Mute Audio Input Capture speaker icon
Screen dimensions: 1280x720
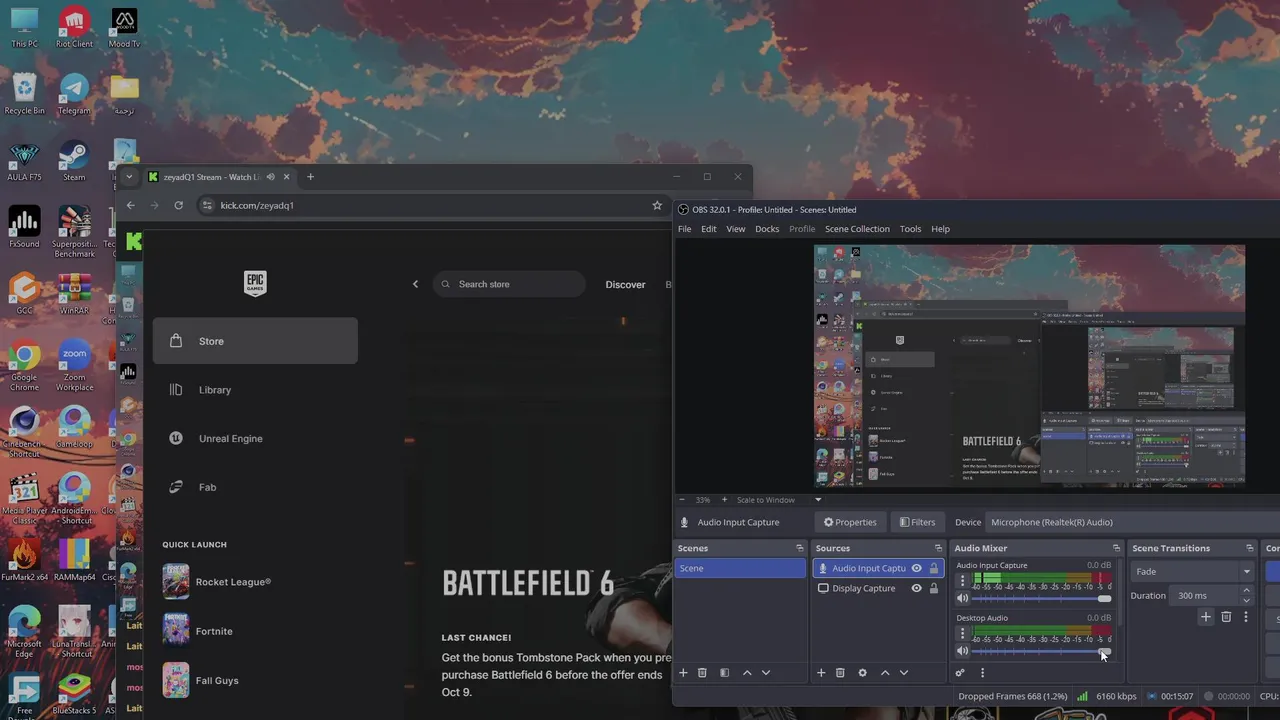pyautogui.click(x=963, y=598)
